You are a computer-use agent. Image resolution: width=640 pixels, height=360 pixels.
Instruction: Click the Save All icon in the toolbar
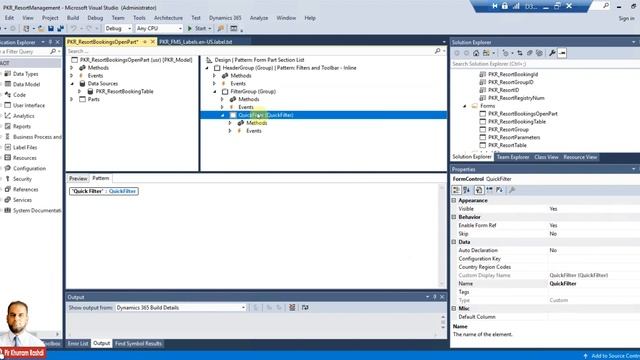tap(60, 29)
